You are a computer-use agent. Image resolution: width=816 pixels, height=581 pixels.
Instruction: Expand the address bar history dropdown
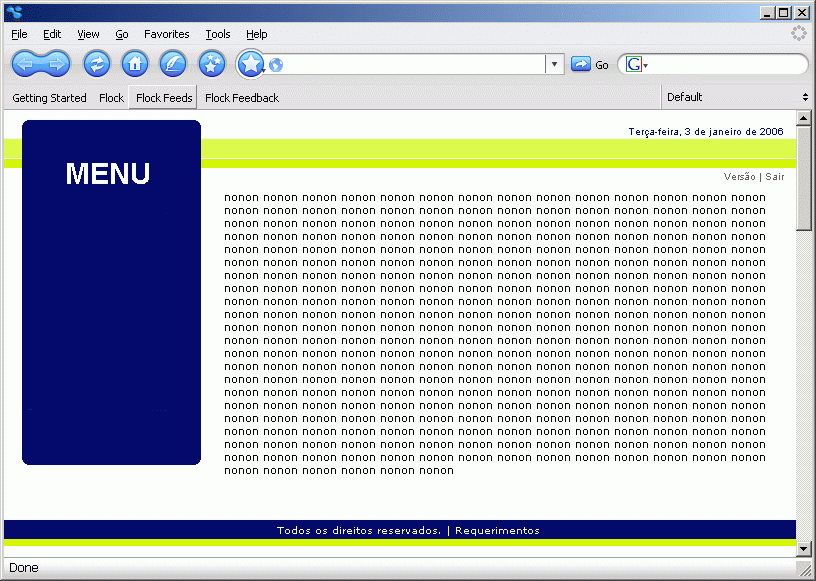click(555, 65)
